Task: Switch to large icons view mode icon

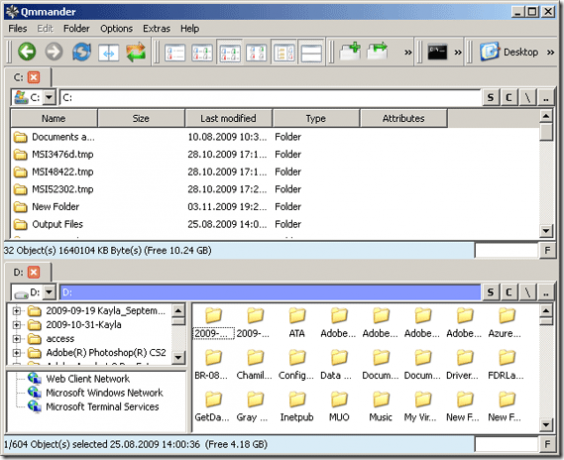Action: pos(256,53)
